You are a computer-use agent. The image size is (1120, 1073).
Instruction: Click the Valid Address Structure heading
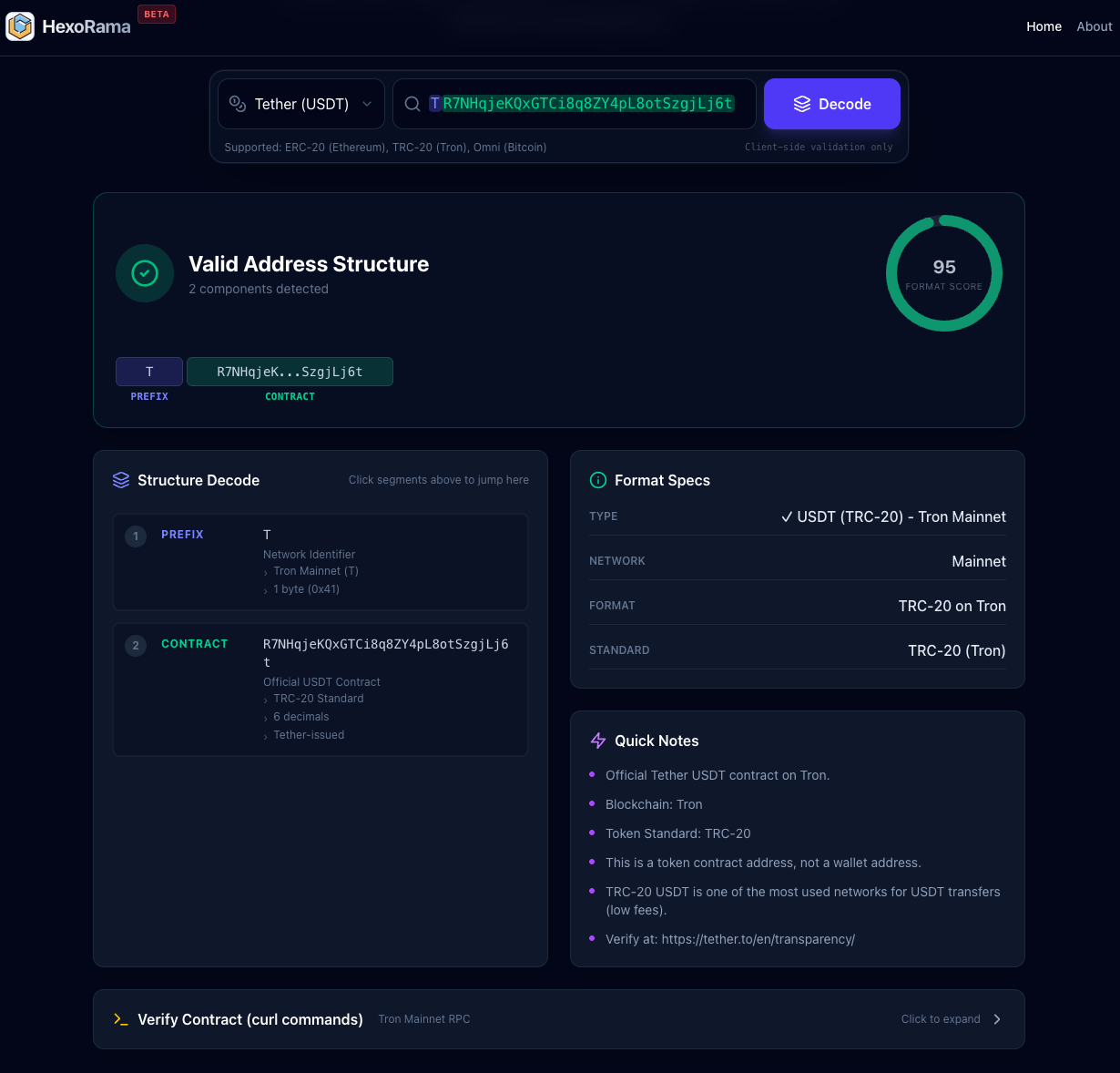point(309,264)
